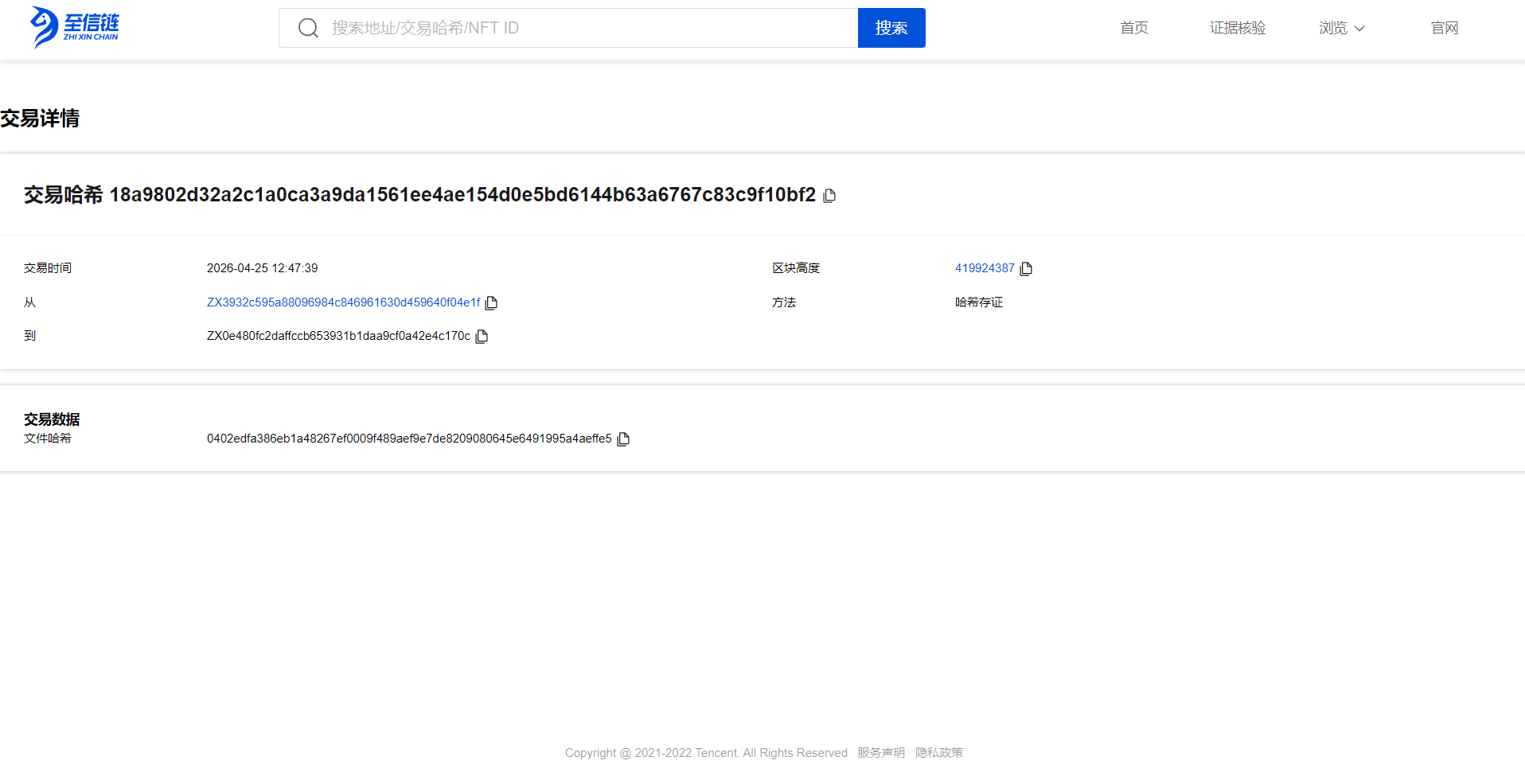Select the transaction hash 18a9802 text
1525x784 pixels.
[463, 195]
